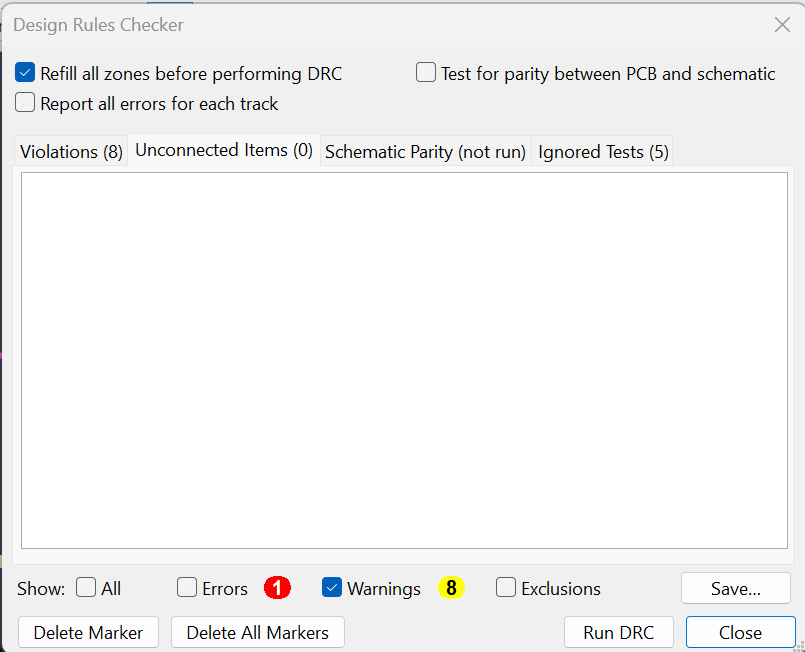
Task: Click the Delete Marker button
Action: tap(88, 632)
